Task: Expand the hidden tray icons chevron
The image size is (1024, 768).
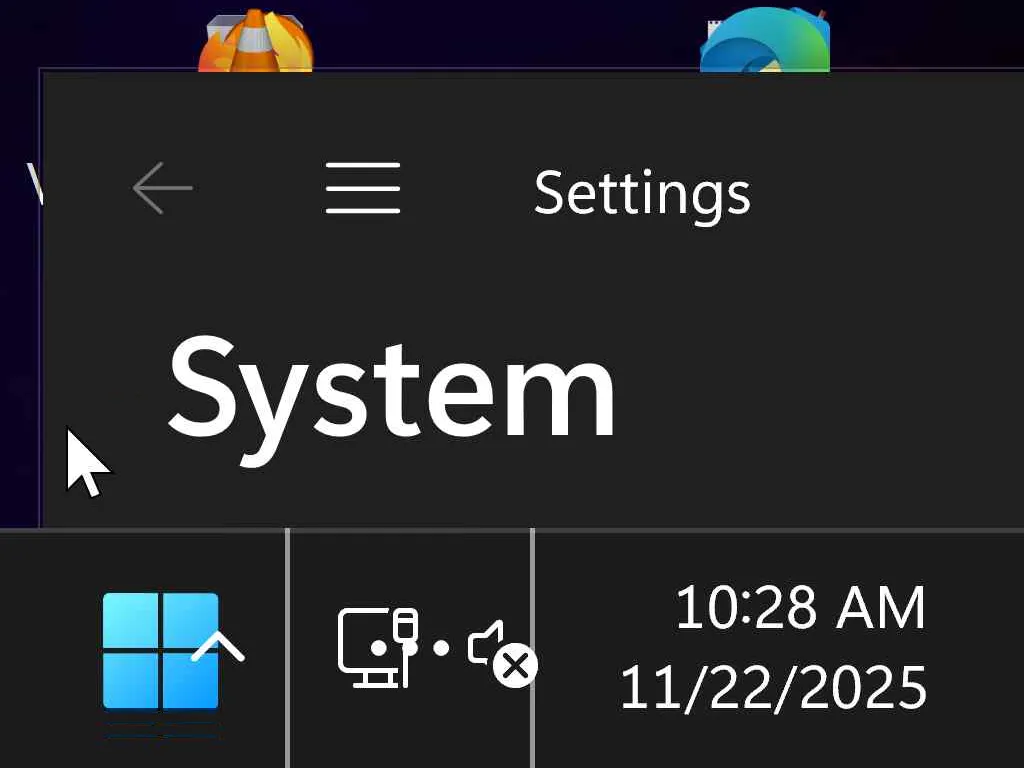Action: pyautogui.click(x=217, y=647)
